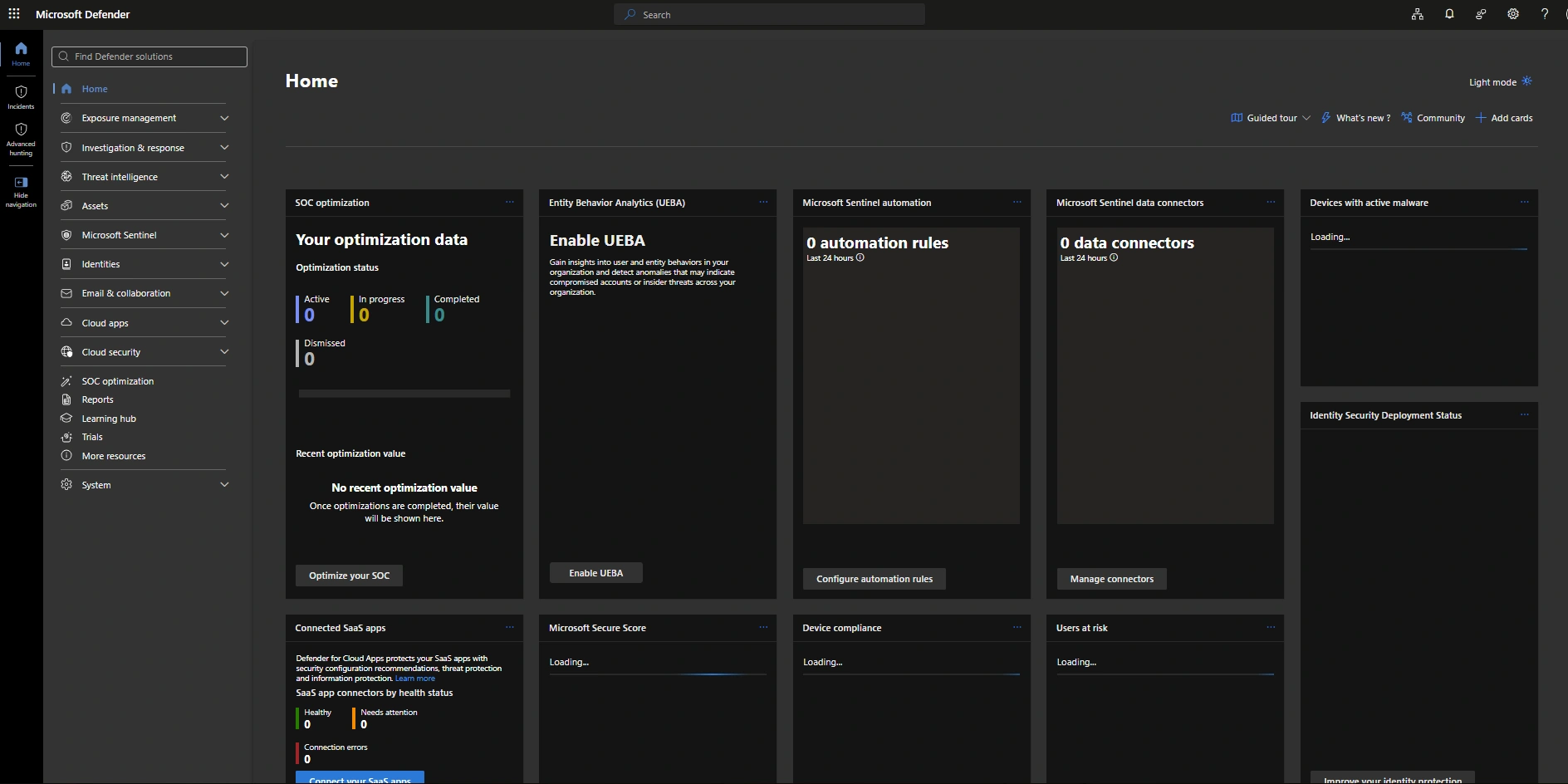This screenshot has width=1568, height=784.
Task: Click Learn more link in Connected SaaS apps
Action: tap(415, 679)
